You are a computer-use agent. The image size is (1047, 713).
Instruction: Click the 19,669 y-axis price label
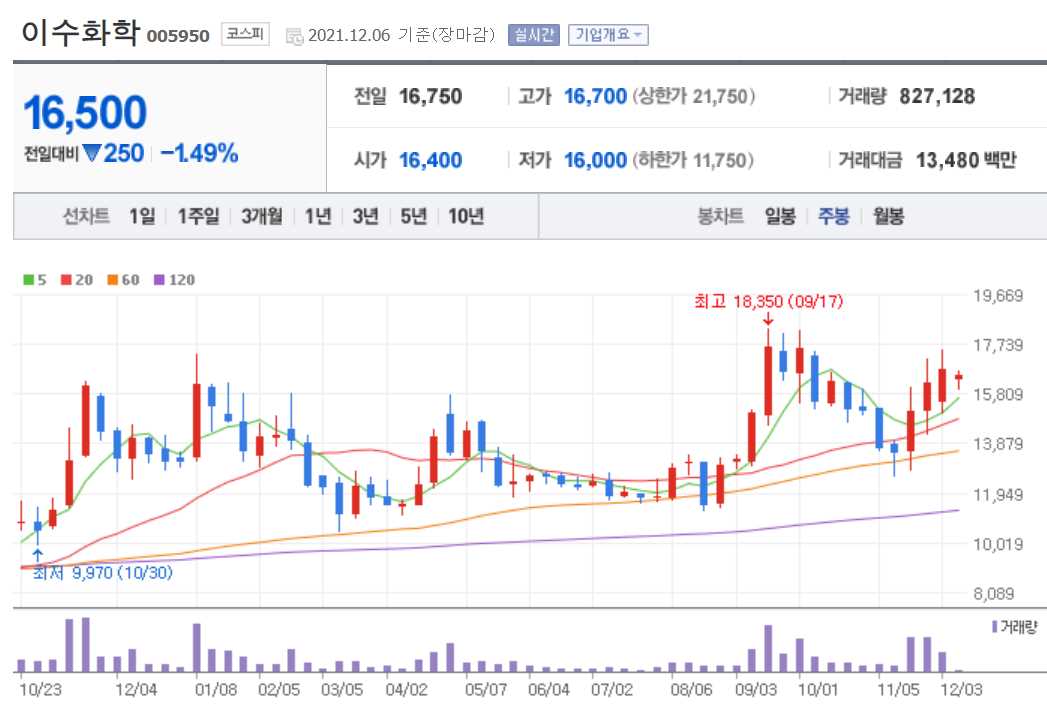tap(998, 296)
